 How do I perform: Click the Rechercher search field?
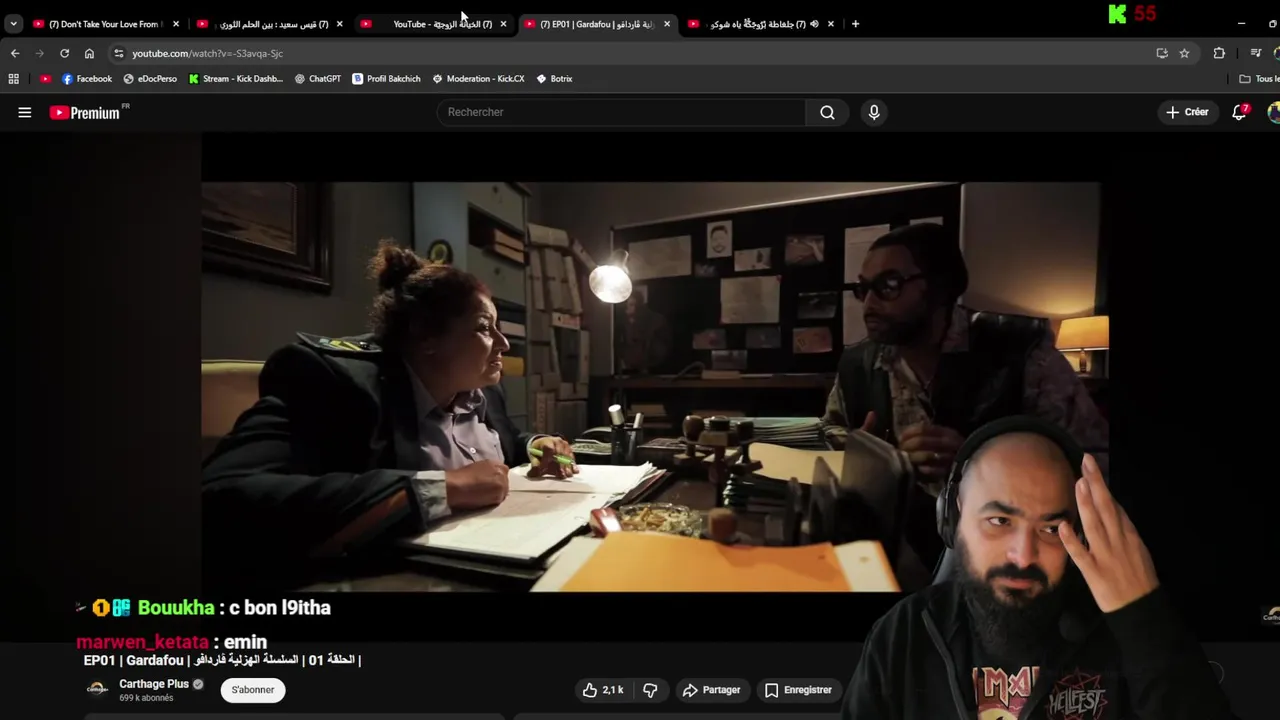[x=621, y=112]
